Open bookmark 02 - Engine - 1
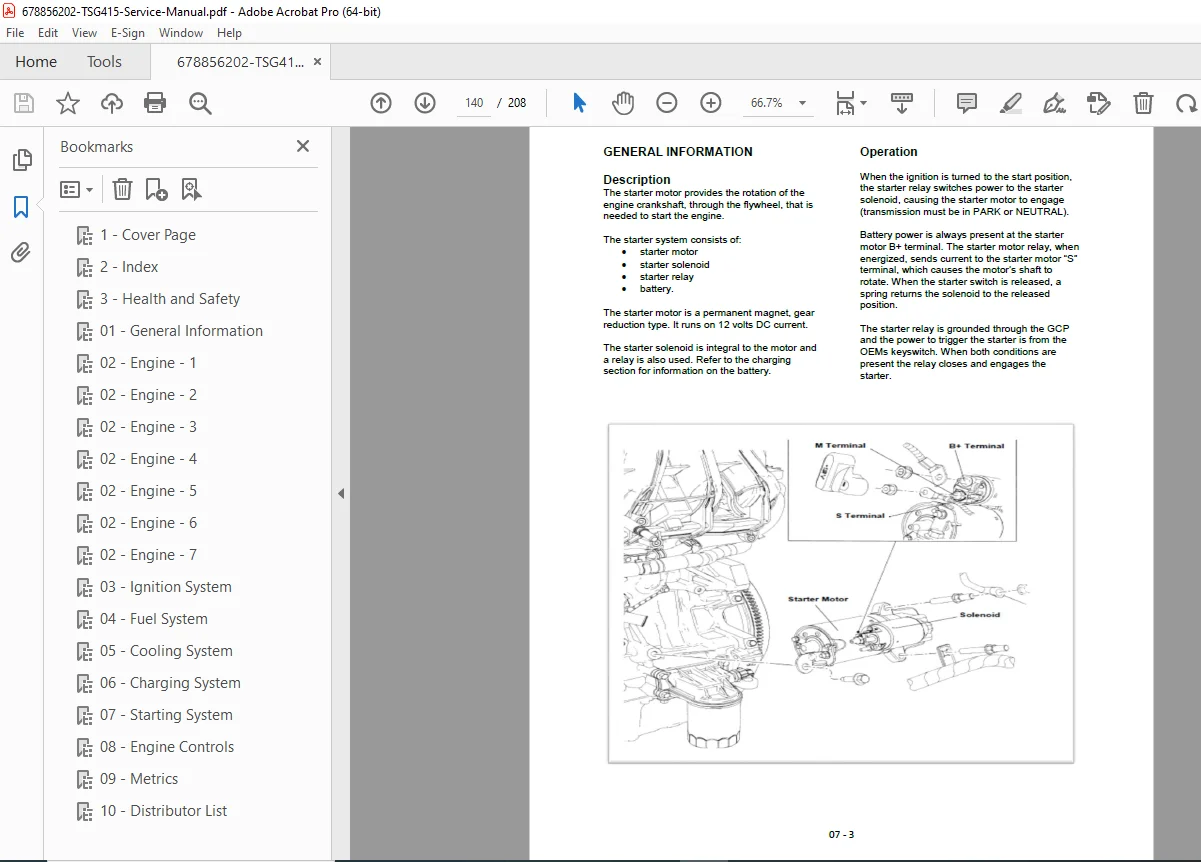Screen dimensions: 1201x862 (x=148, y=363)
